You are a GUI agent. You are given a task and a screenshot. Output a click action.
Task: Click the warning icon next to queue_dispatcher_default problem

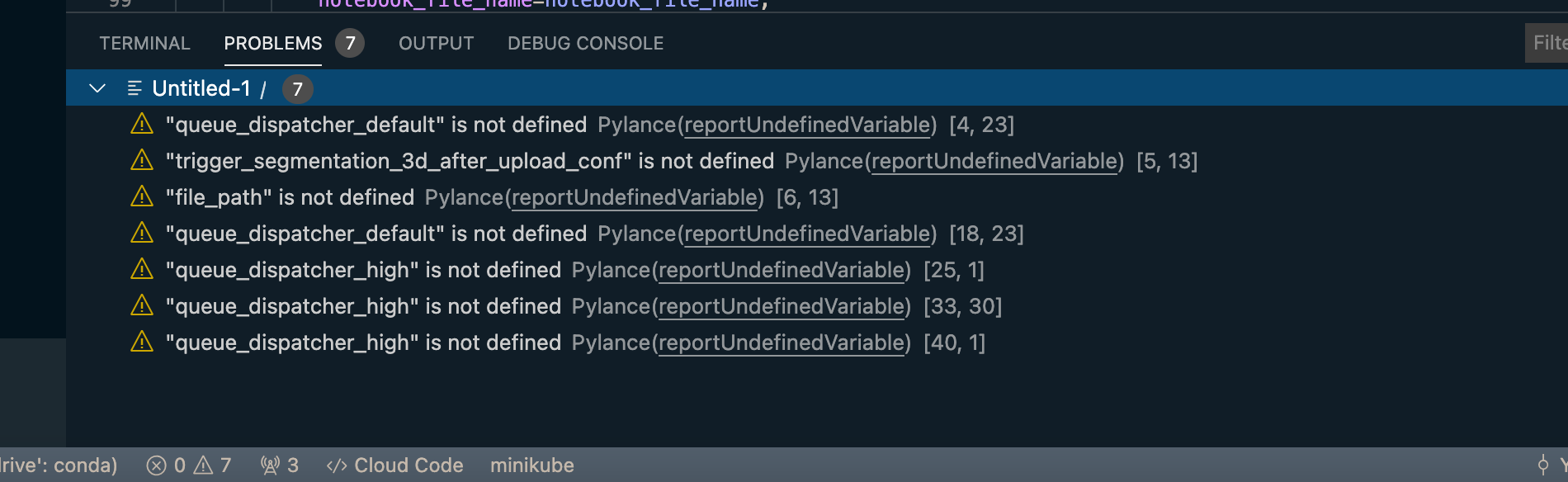[144, 125]
